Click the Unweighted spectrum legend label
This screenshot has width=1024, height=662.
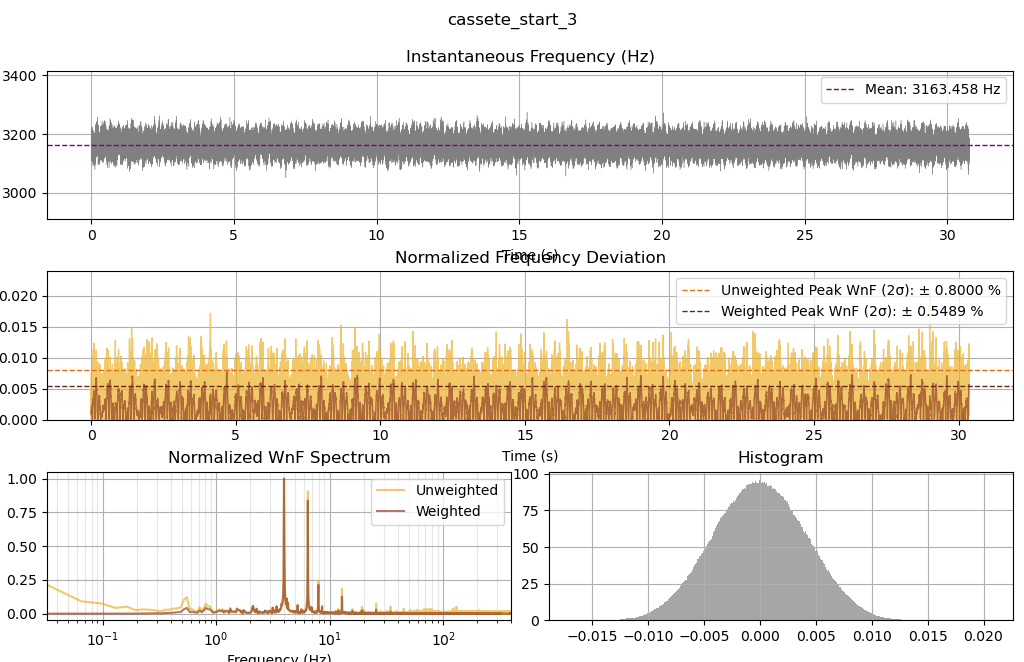pos(456,490)
